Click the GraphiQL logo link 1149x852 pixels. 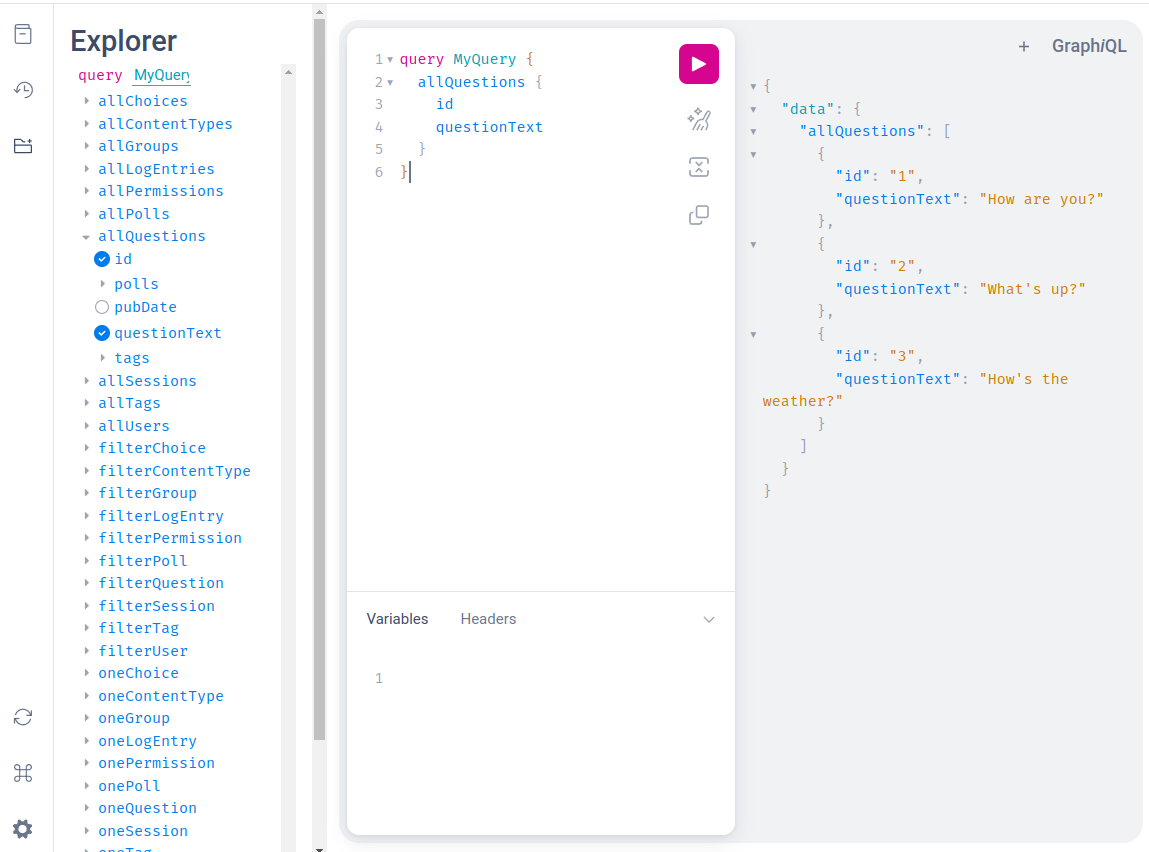pyautogui.click(x=1089, y=46)
